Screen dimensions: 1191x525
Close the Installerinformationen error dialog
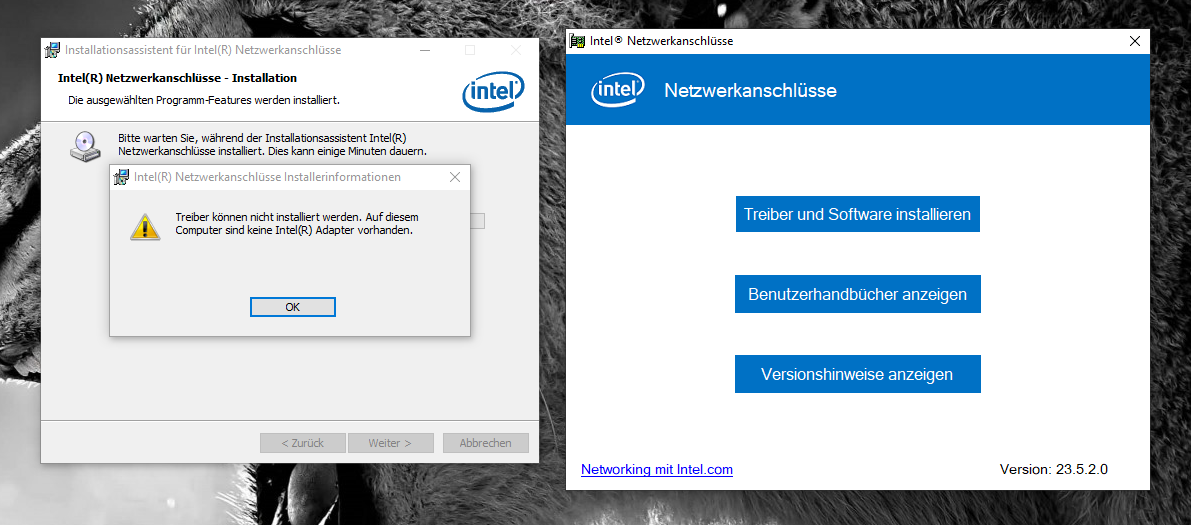455,177
